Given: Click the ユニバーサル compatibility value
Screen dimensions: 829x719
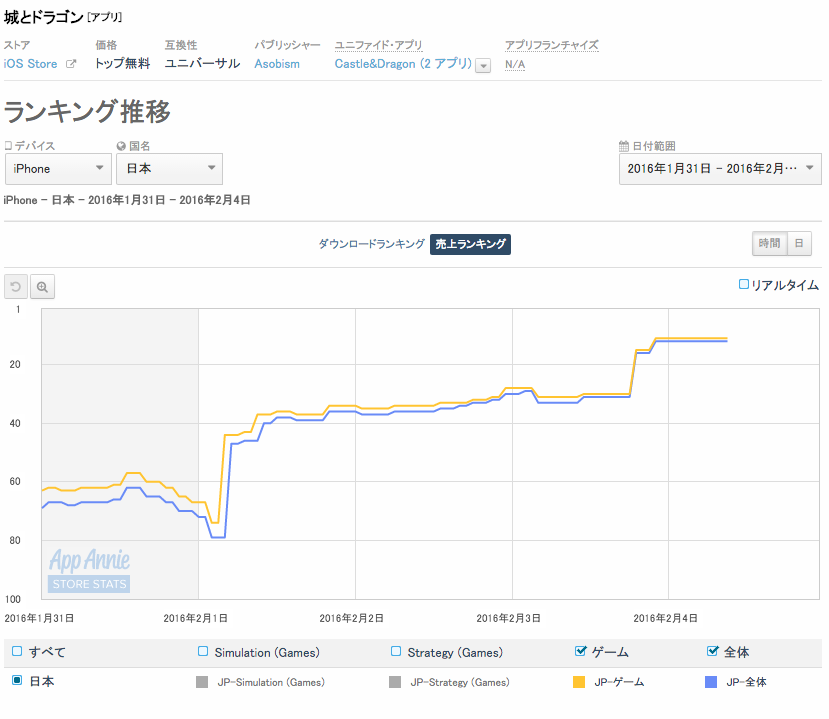Looking at the screenshot, I should 202,63.
